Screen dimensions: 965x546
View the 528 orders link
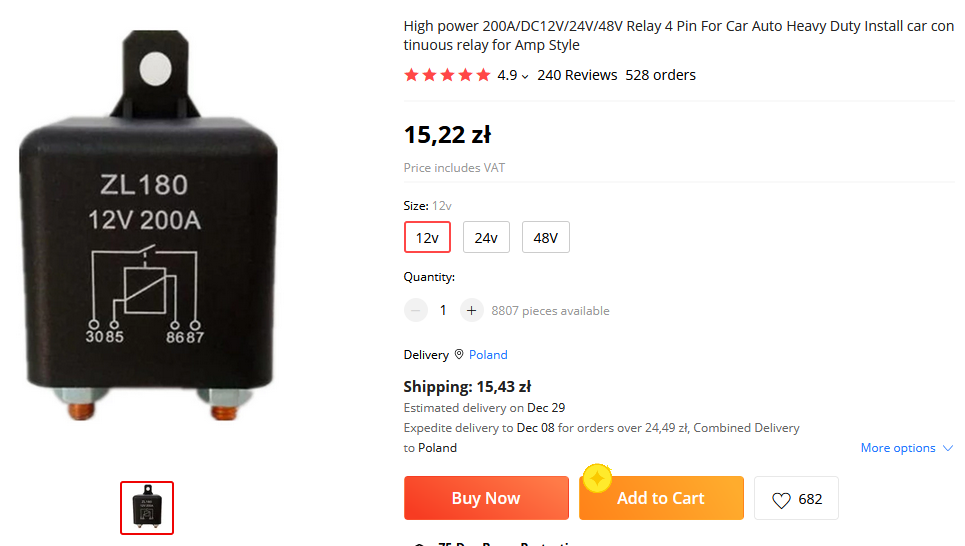[660, 75]
